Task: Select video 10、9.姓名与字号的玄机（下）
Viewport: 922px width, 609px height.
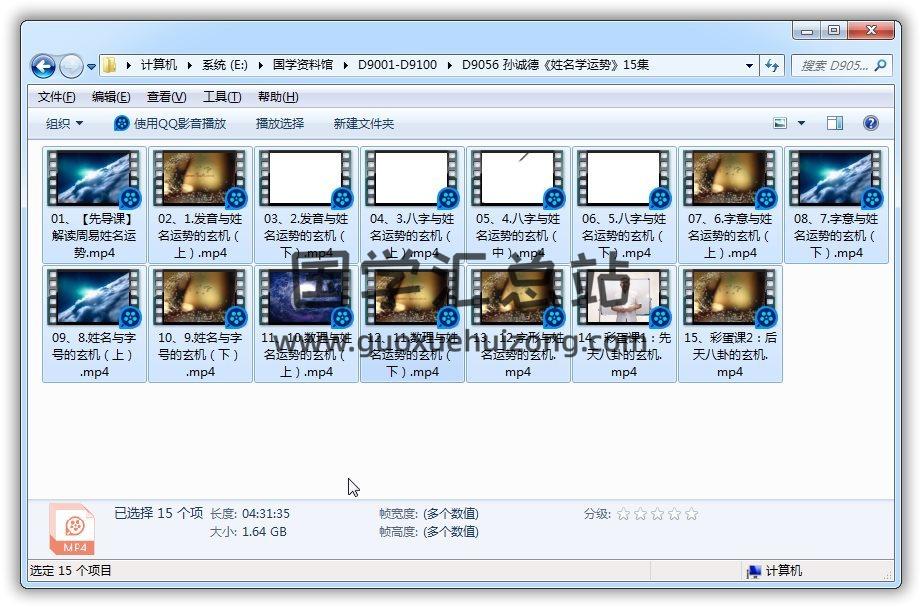Action: pos(200,323)
